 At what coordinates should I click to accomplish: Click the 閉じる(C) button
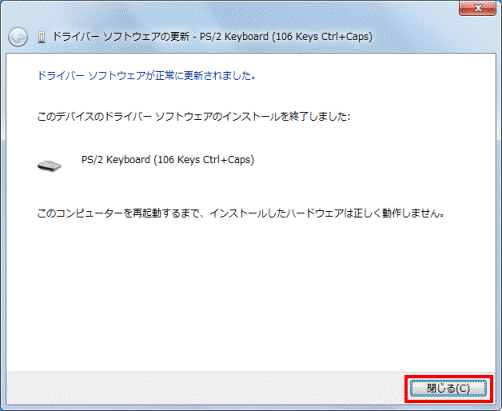[448, 389]
